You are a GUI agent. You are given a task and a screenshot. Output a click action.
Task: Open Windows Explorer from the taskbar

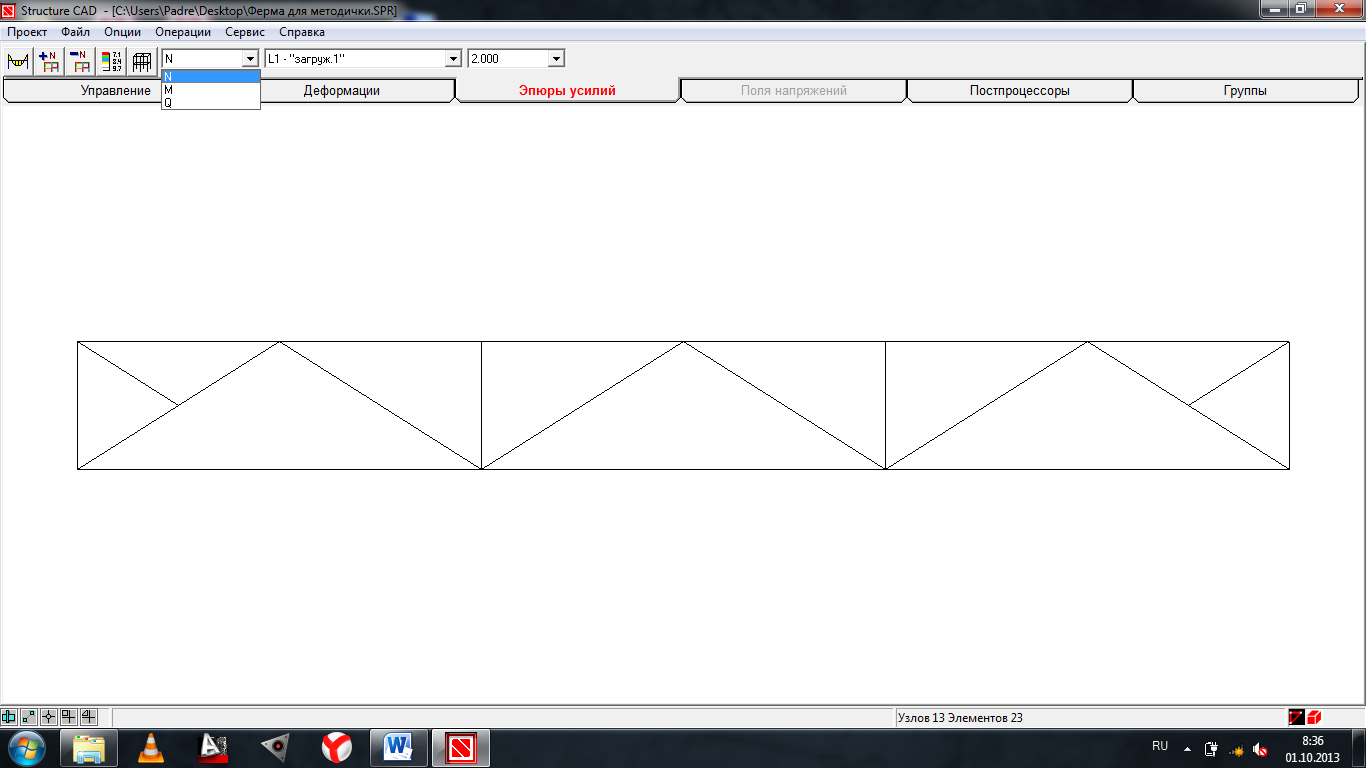click(89, 748)
